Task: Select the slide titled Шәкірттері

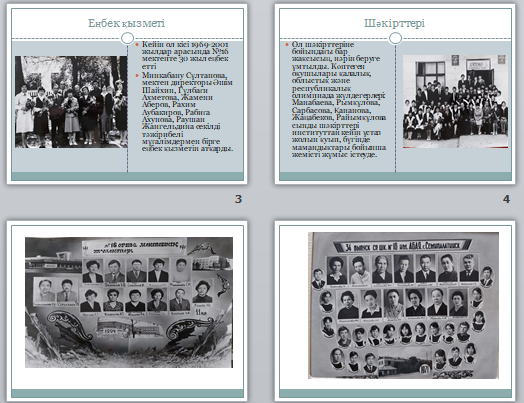Action: (395, 94)
